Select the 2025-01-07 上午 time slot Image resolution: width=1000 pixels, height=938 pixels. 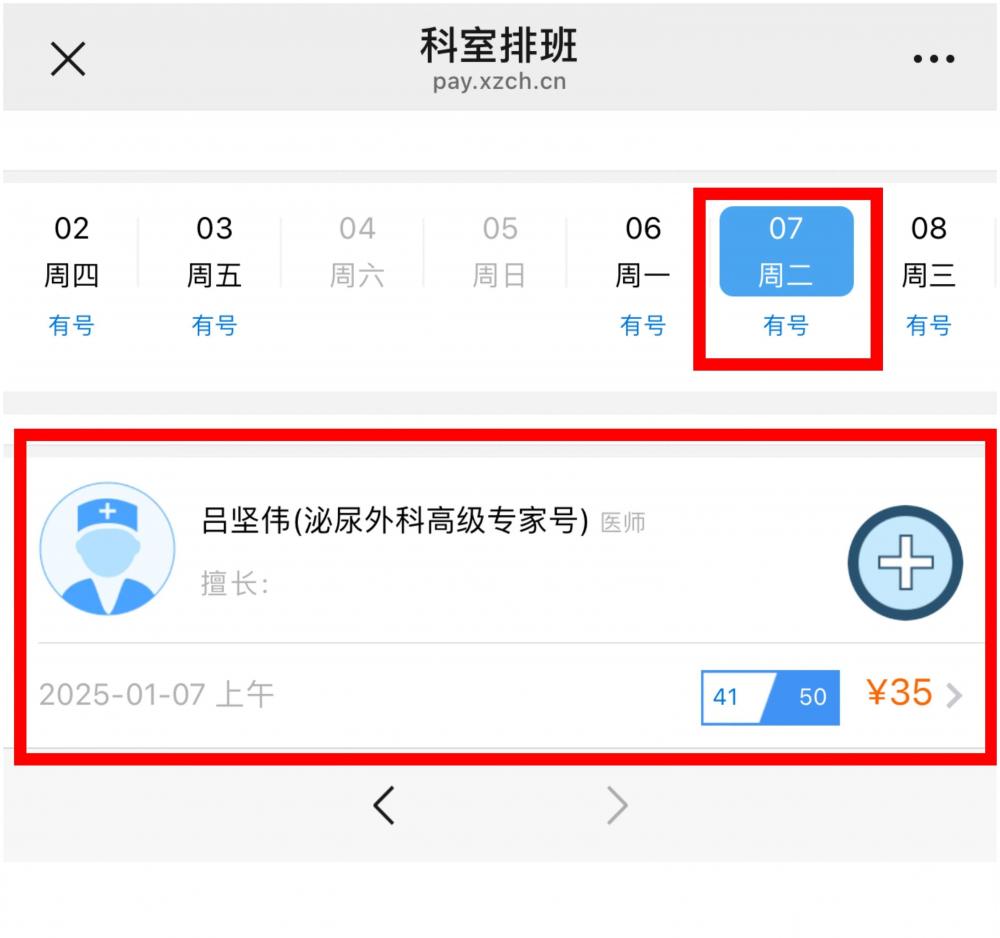(156, 694)
